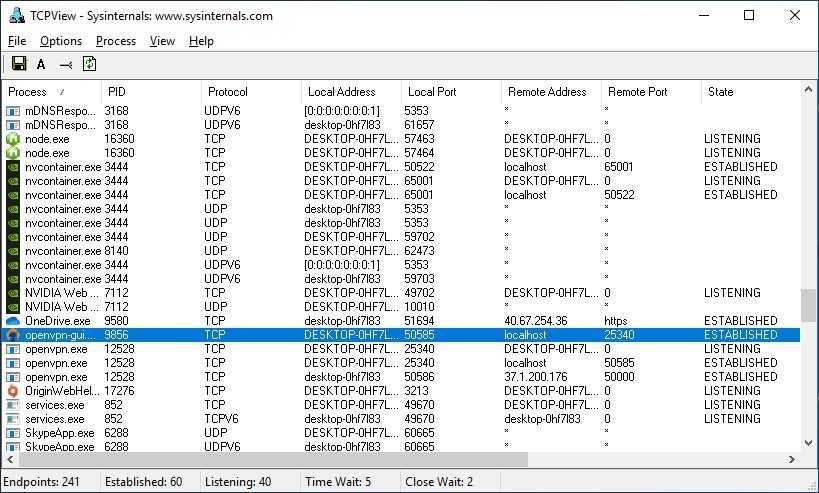The width and height of the screenshot is (819, 493).
Task: Sort by the Process column header
Action: point(50,92)
